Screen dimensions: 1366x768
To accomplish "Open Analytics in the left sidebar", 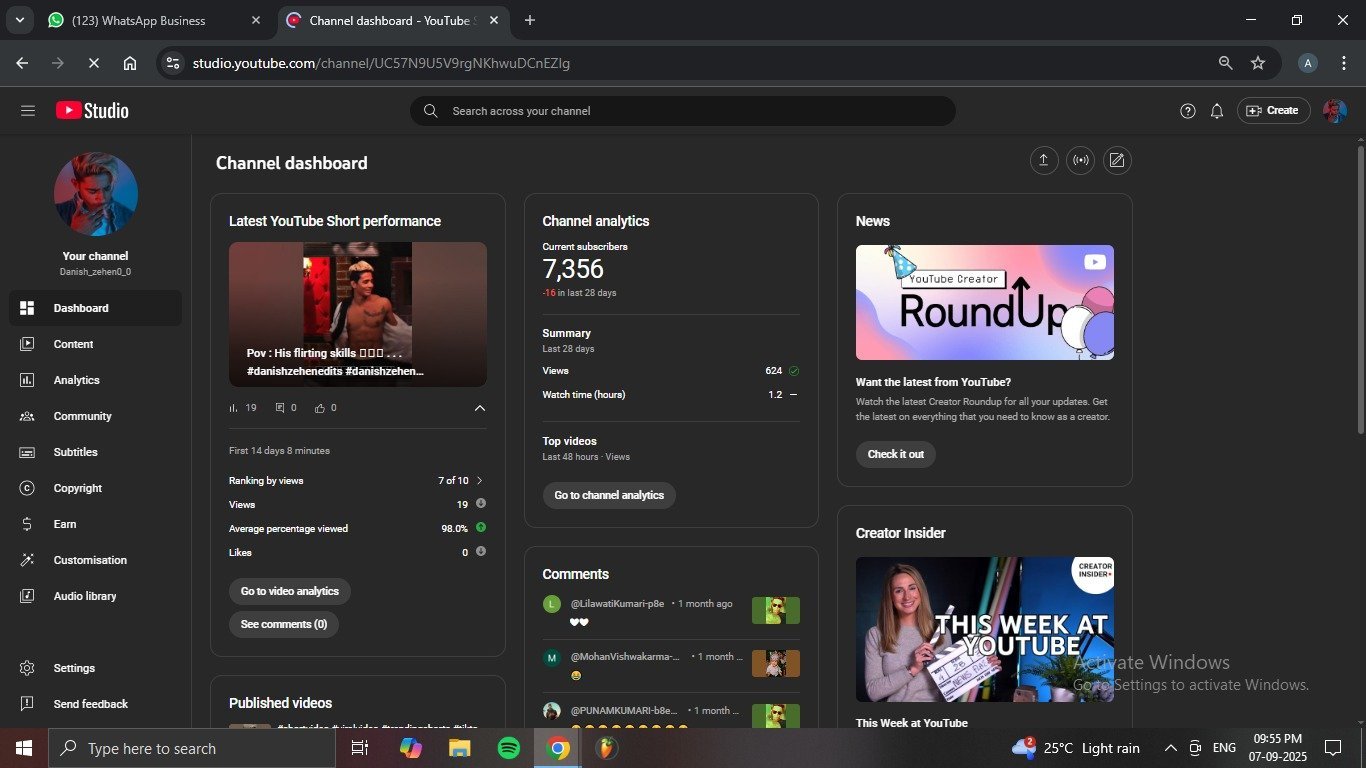I will [76, 380].
